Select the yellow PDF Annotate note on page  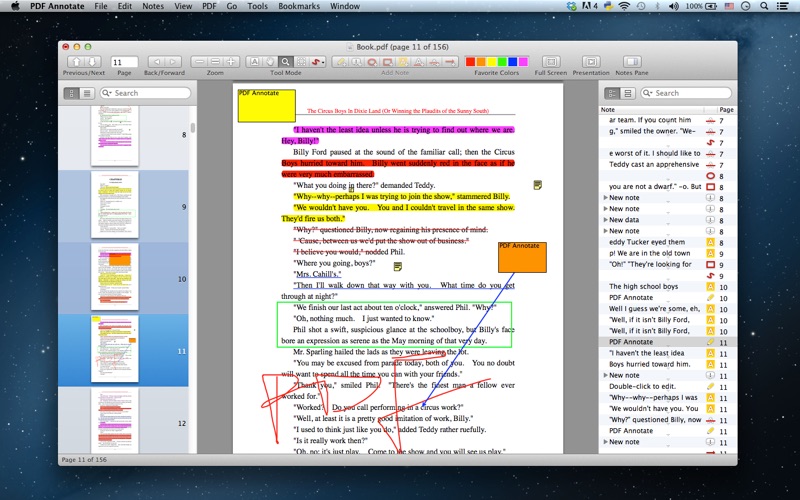267,106
